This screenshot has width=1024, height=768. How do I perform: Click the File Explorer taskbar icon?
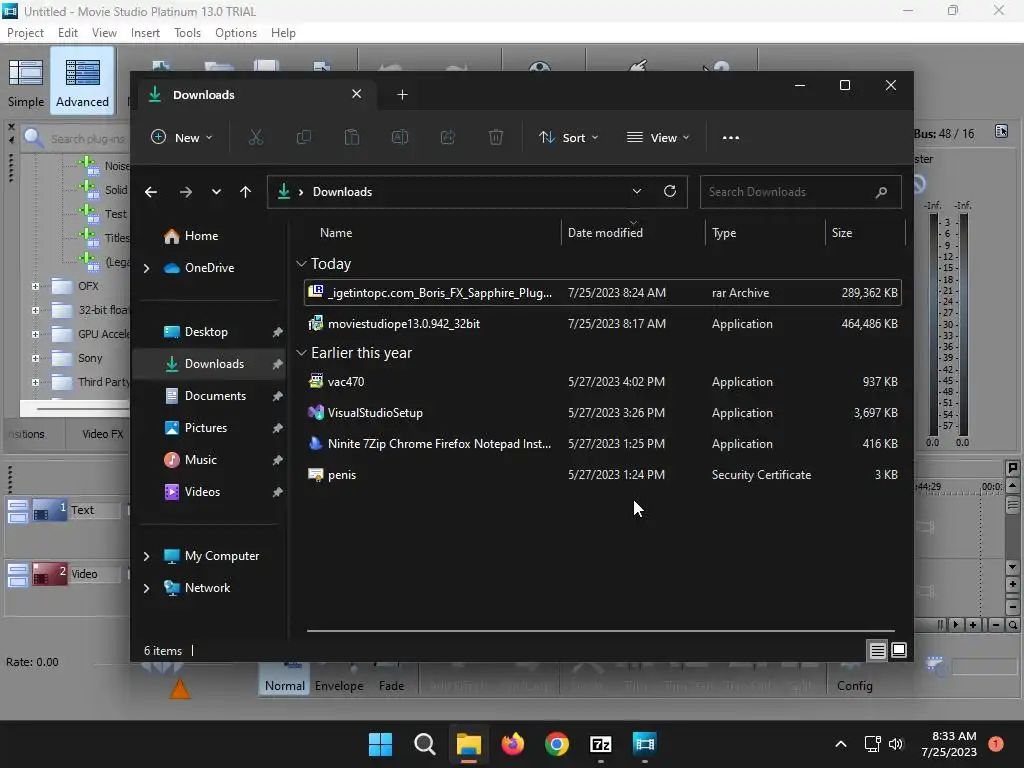pos(468,744)
